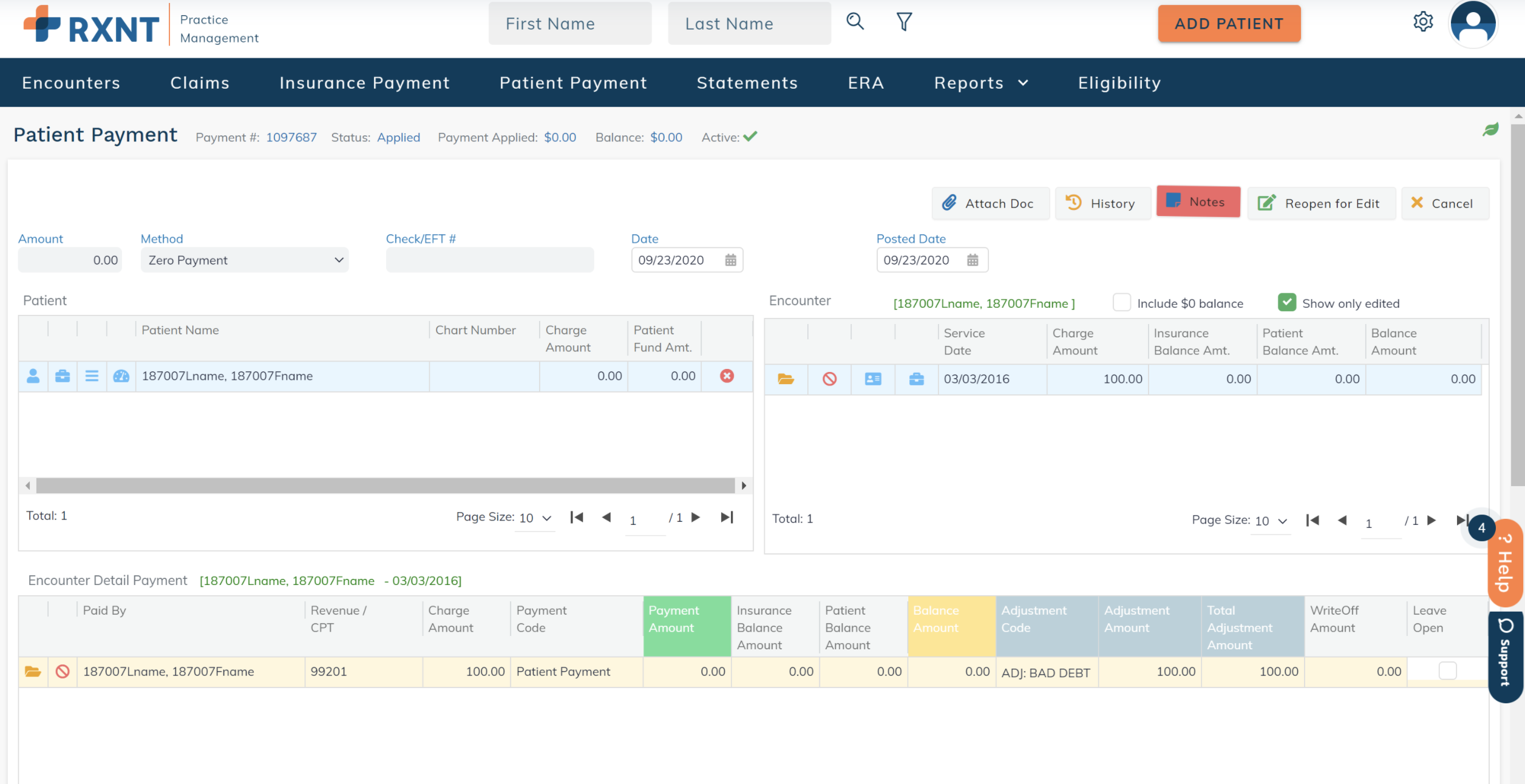Screen dimensions: 1525x784
Task: Open Posted Date calendar picker icon
Action: point(973,260)
